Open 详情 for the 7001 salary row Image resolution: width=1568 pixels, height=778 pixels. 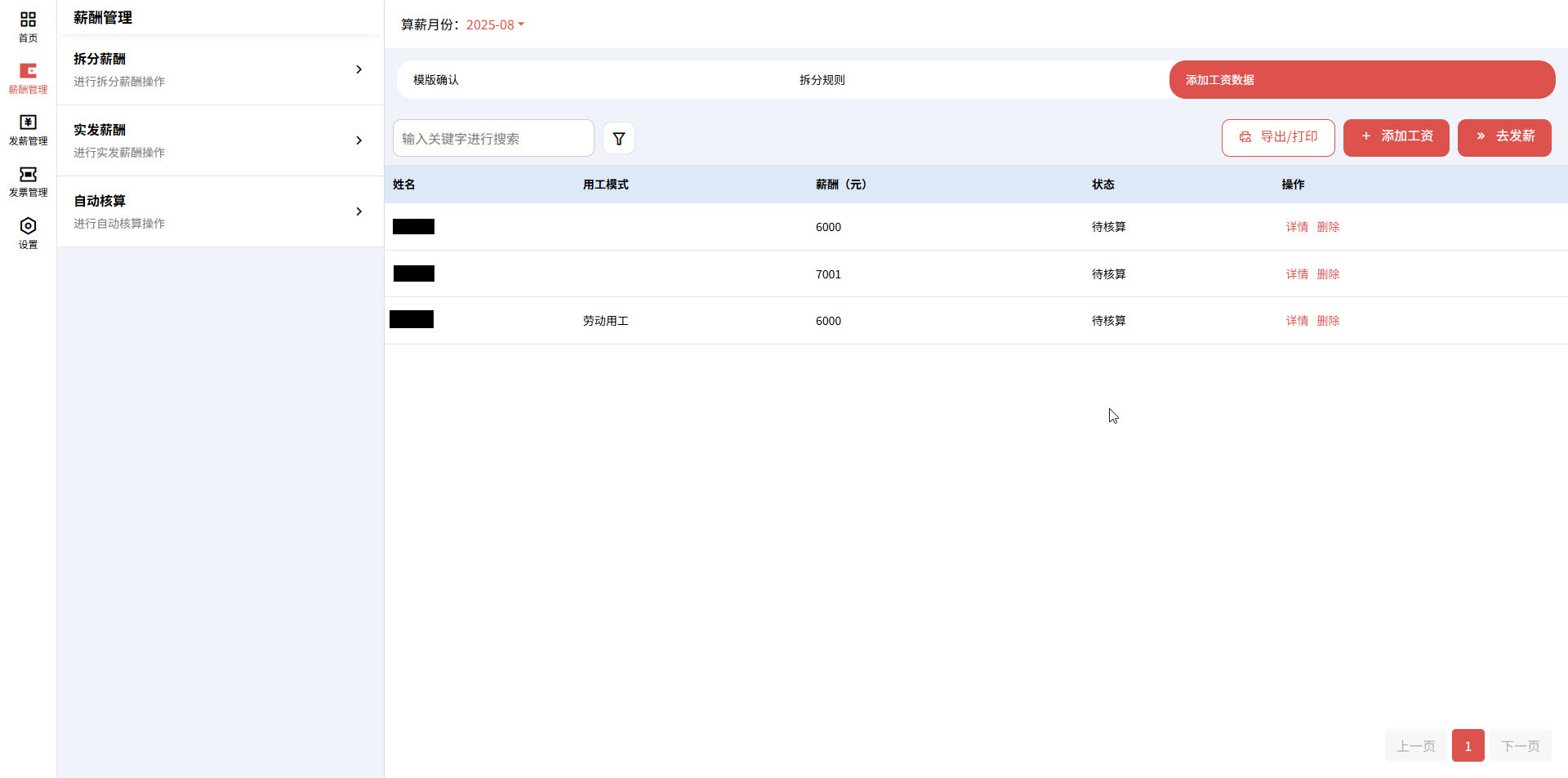click(x=1297, y=274)
